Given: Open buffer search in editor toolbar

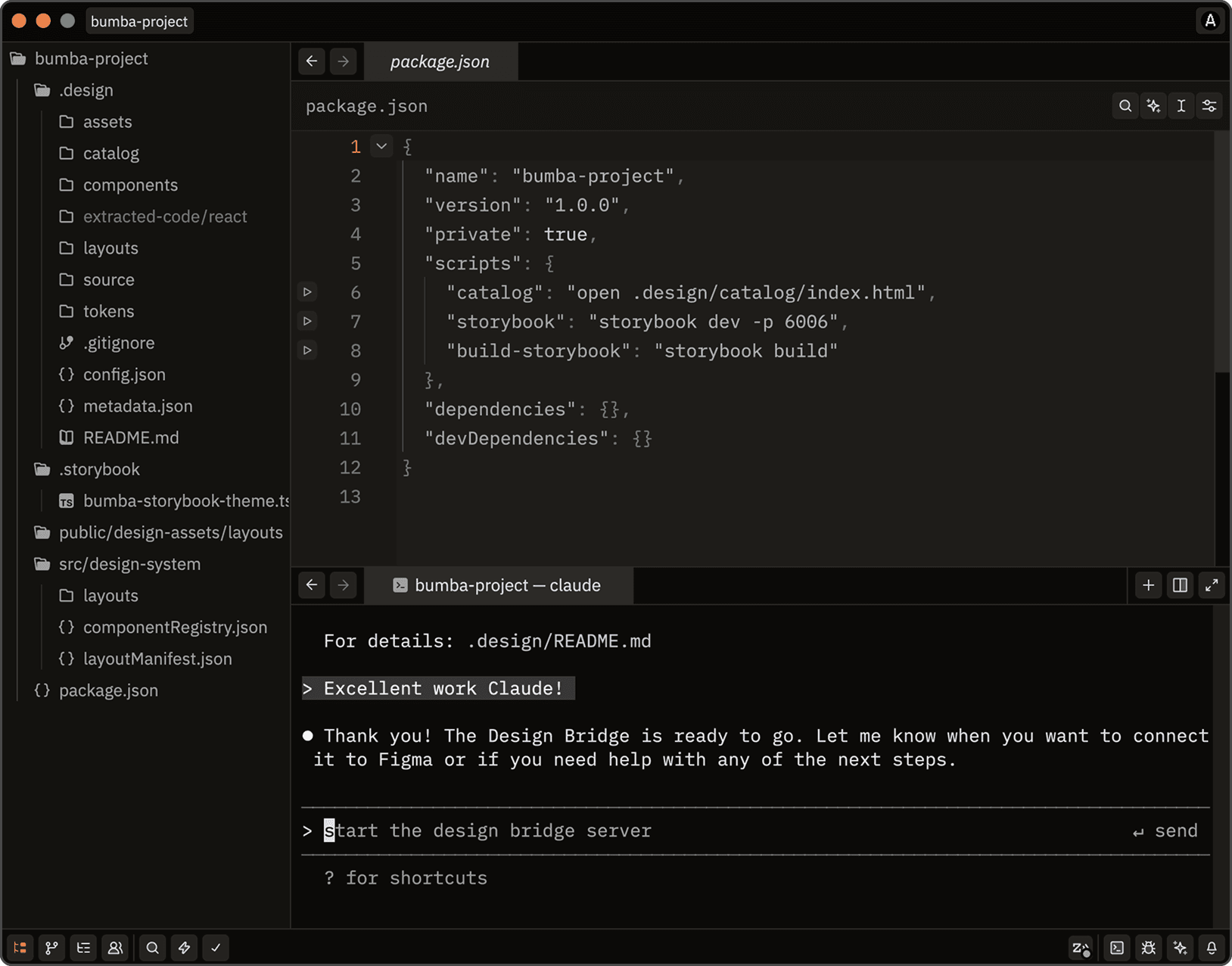Looking at the screenshot, I should [x=1125, y=106].
